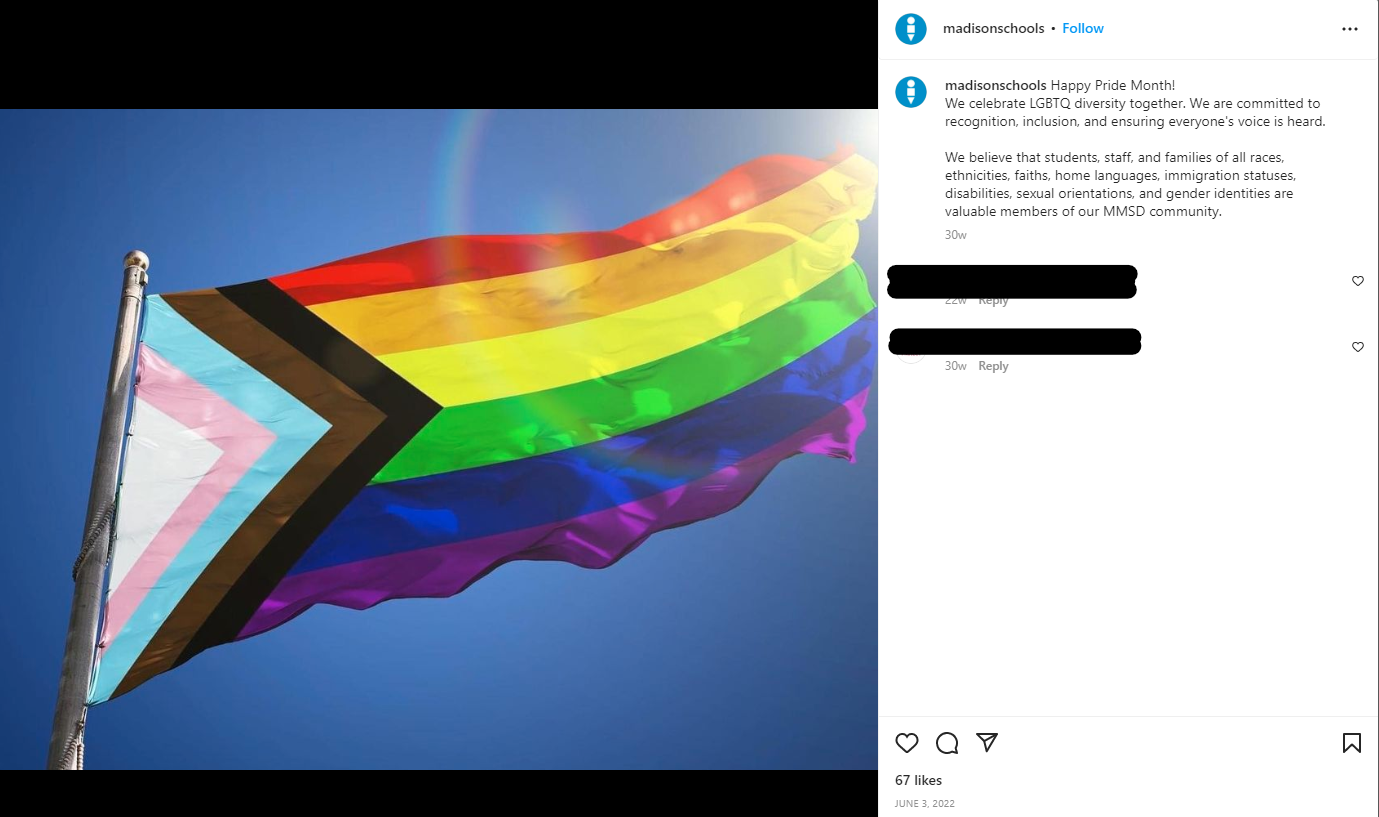Reply to the 22w comment
Image resolution: width=1379 pixels, height=817 pixels.
[993, 301]
